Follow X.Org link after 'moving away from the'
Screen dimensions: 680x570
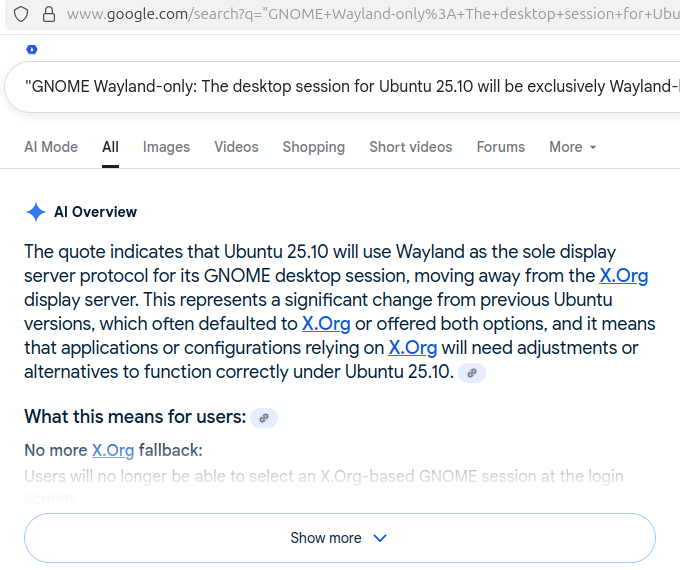pos(623,276)
